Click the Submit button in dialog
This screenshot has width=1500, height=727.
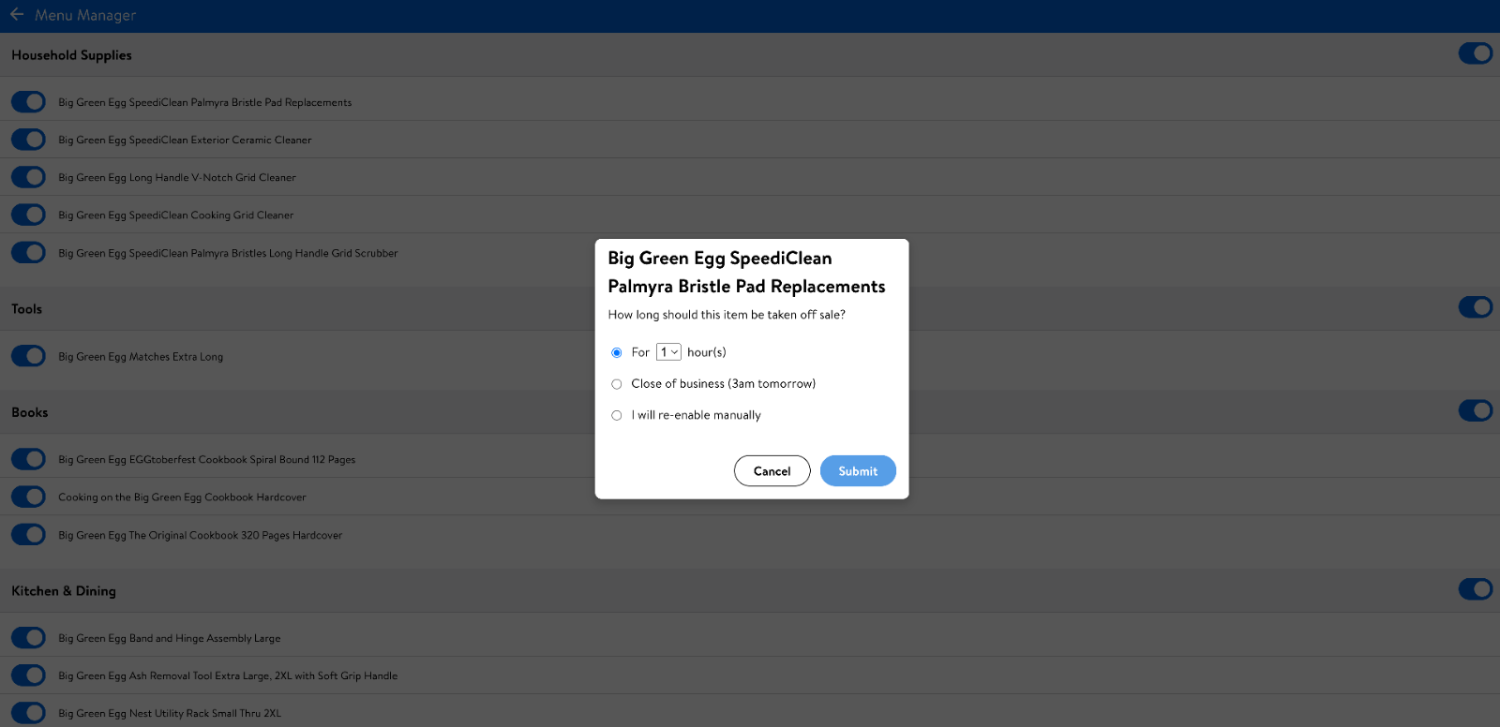858,471
